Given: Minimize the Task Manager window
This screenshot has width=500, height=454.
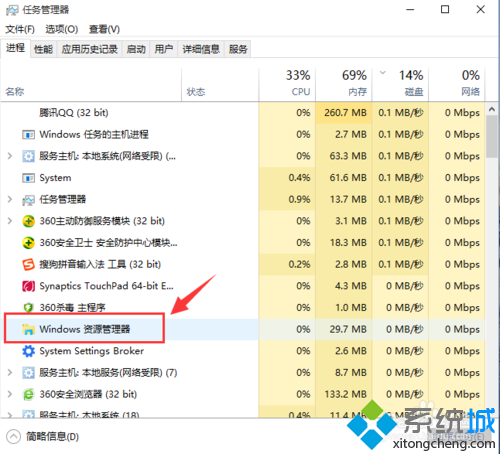Looking at the screenshot, I should pyautogui.click(x=410, y=10).
